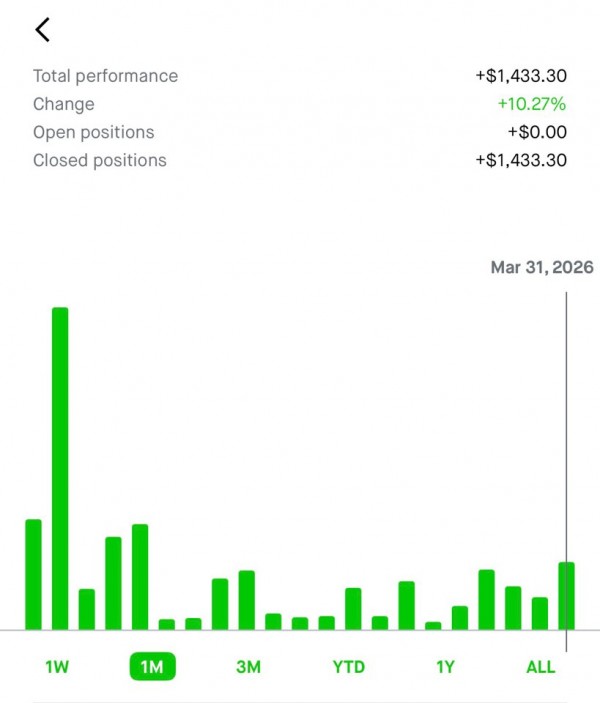The image size is (600, 703).
Task: Select the leftmost bar of the chart
Action: [x=33, y=574]
